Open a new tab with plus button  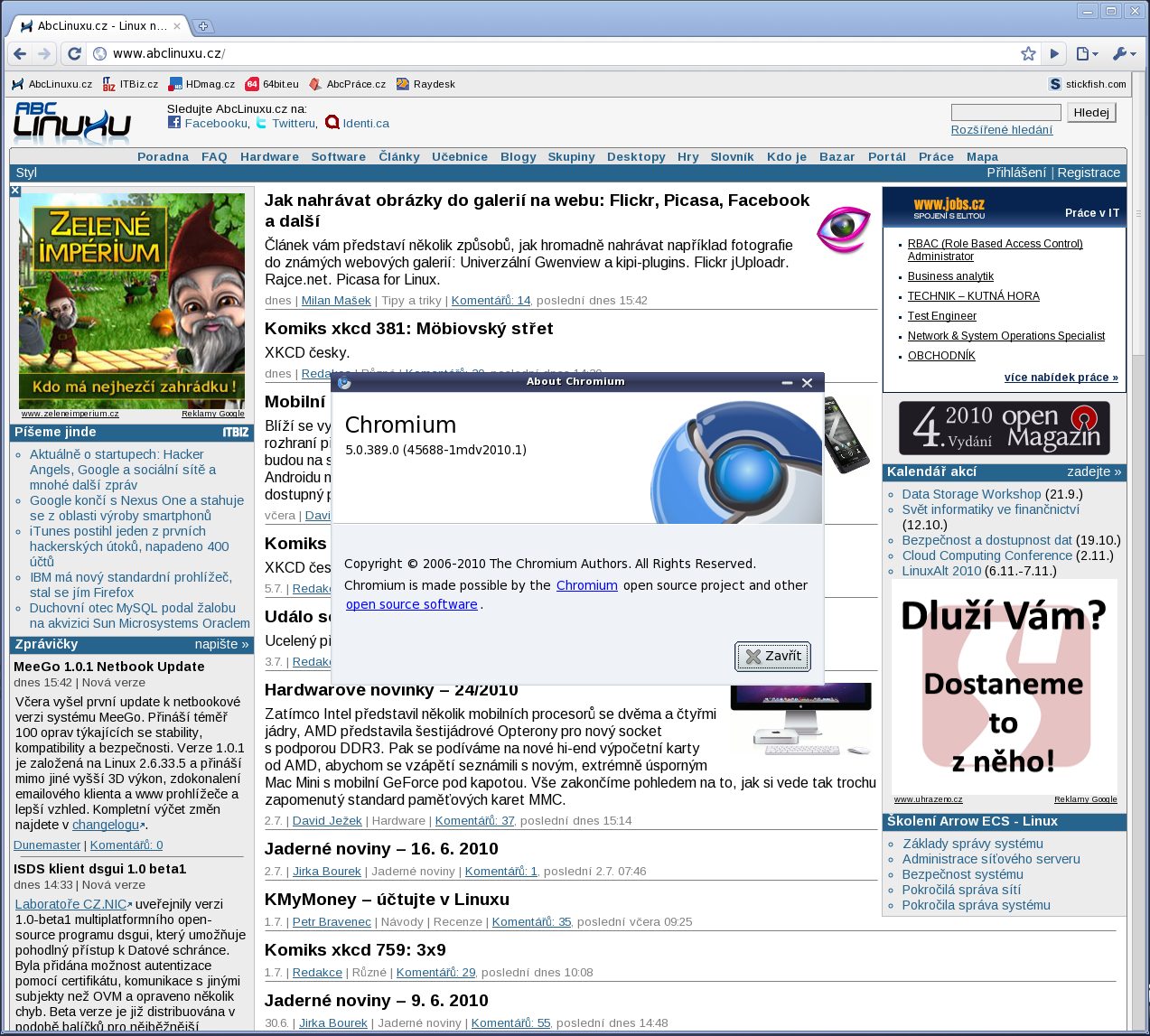[203, 26]
